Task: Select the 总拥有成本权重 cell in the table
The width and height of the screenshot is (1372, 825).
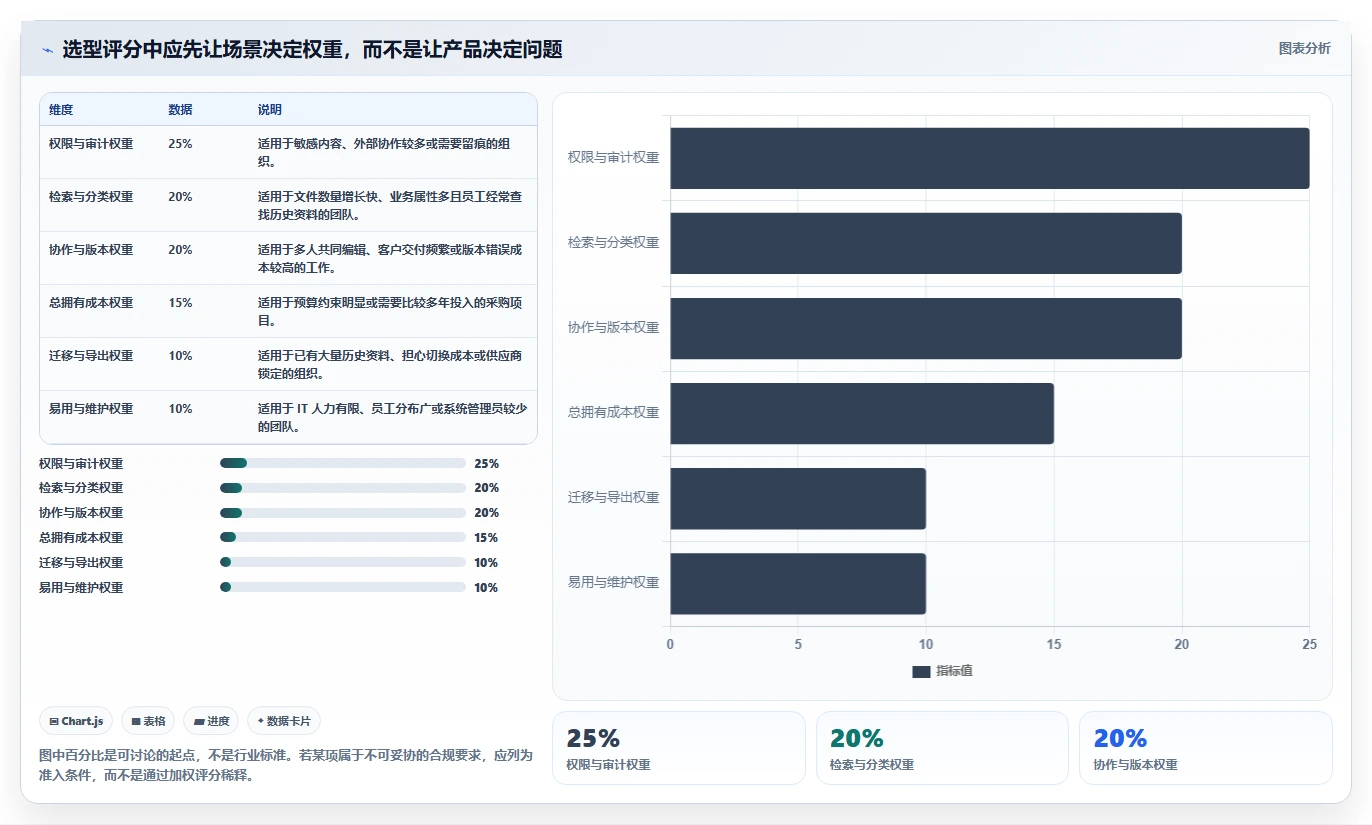Action: coord(91,303)
